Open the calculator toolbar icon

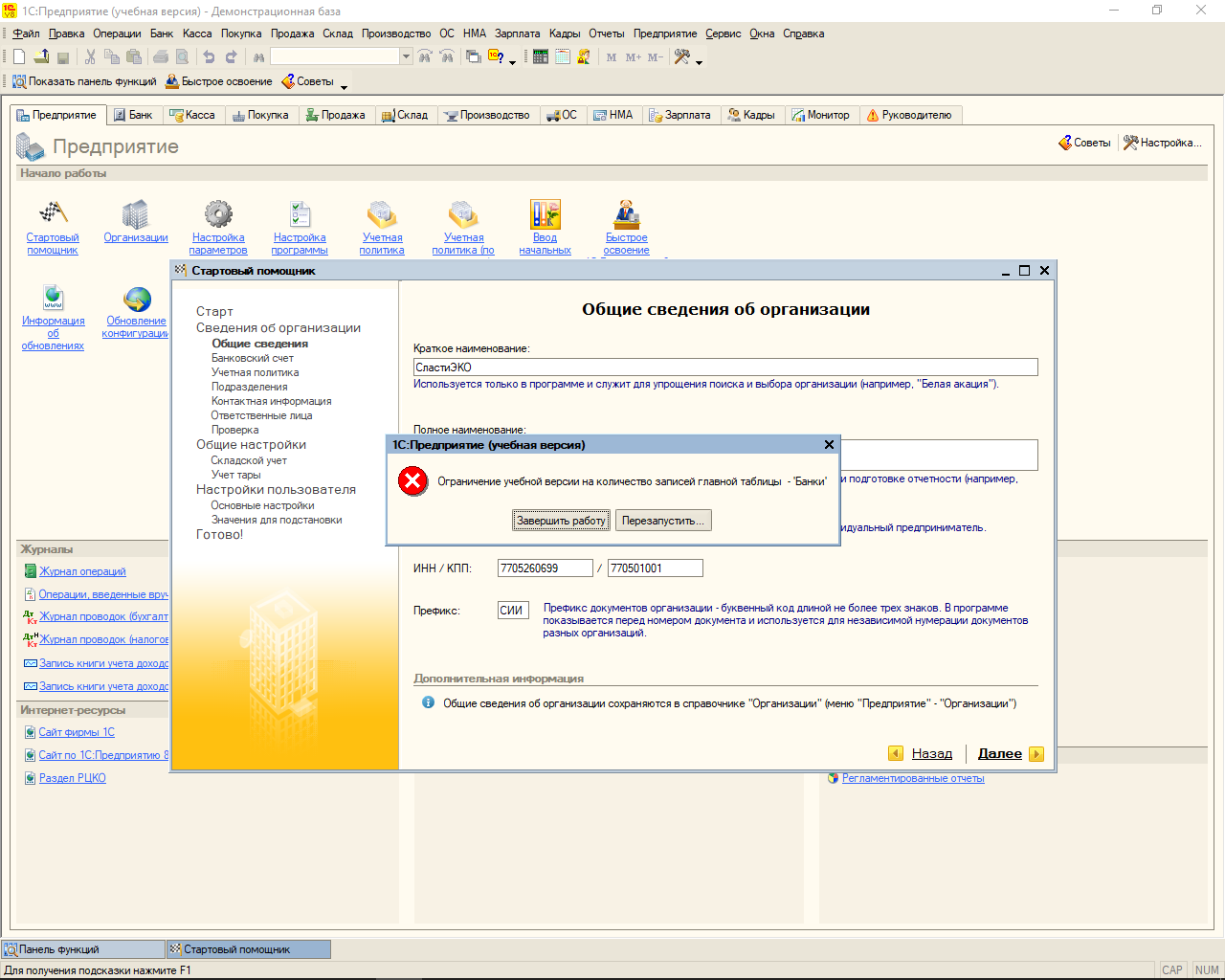pyautogui.click(x=541, y=56)
